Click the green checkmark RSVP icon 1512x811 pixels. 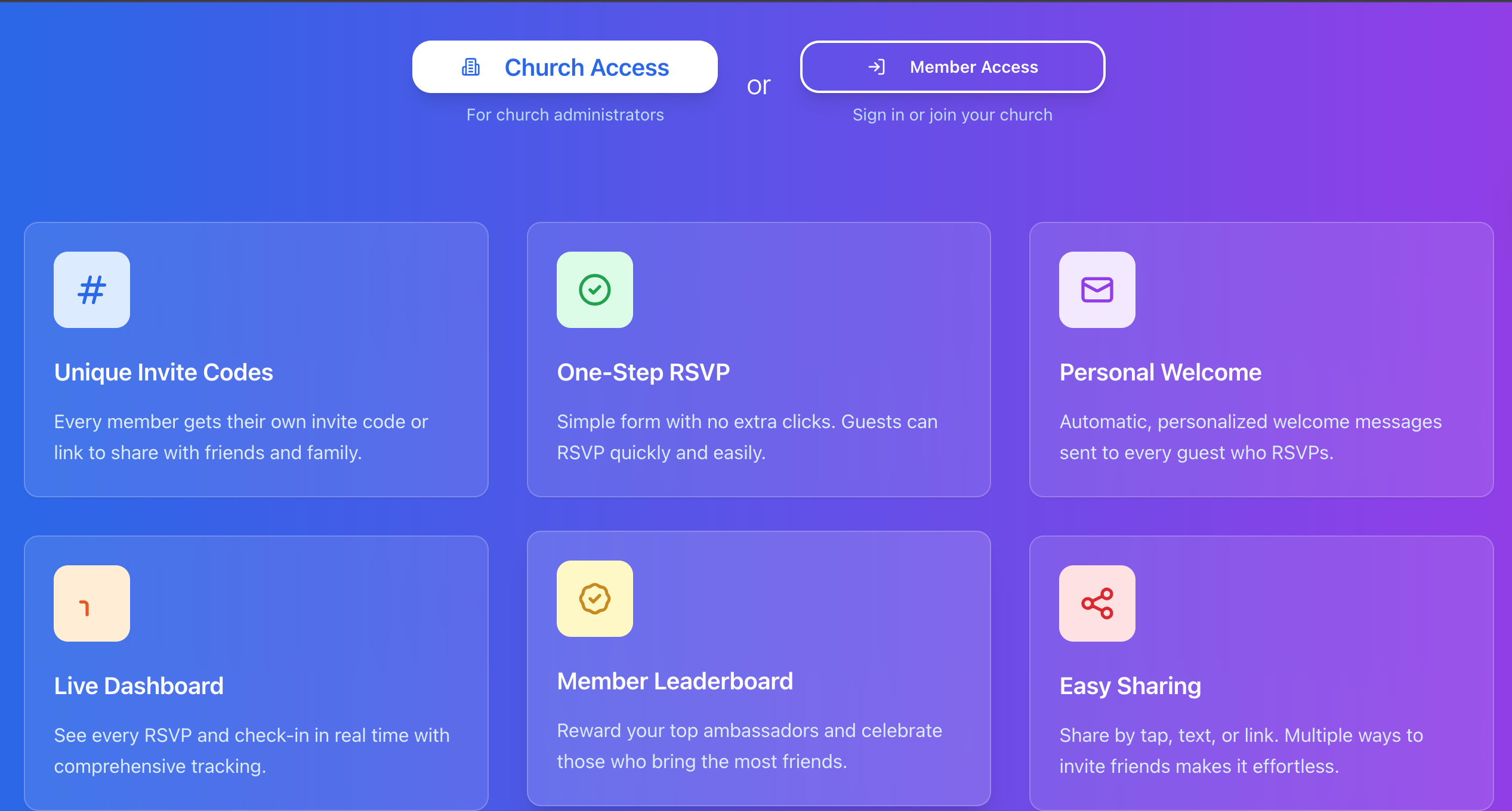pos(595,290)
